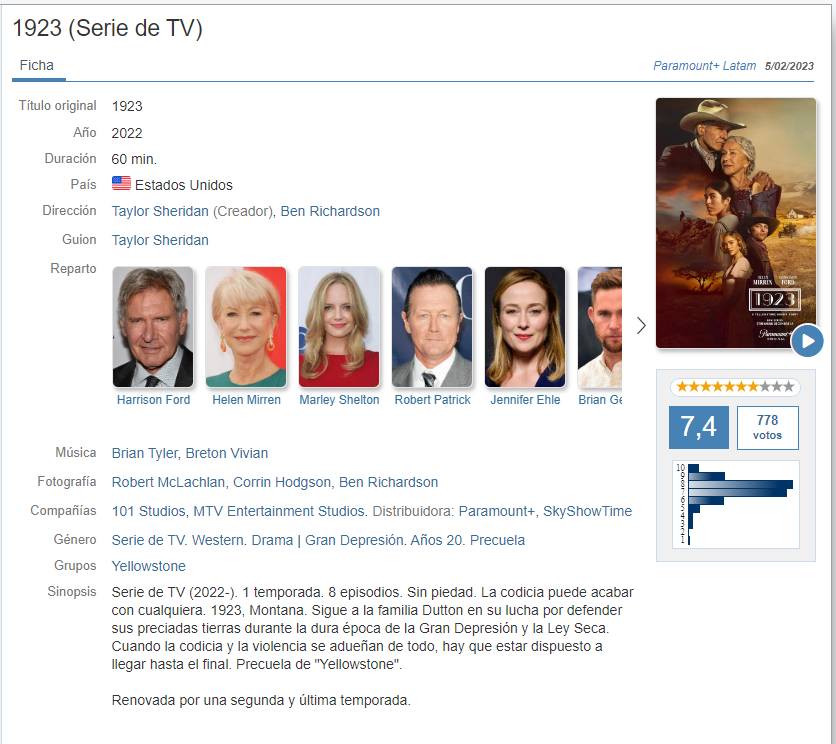Click the 60 min. duration value

pyautogui.click(x=134, y=159)
